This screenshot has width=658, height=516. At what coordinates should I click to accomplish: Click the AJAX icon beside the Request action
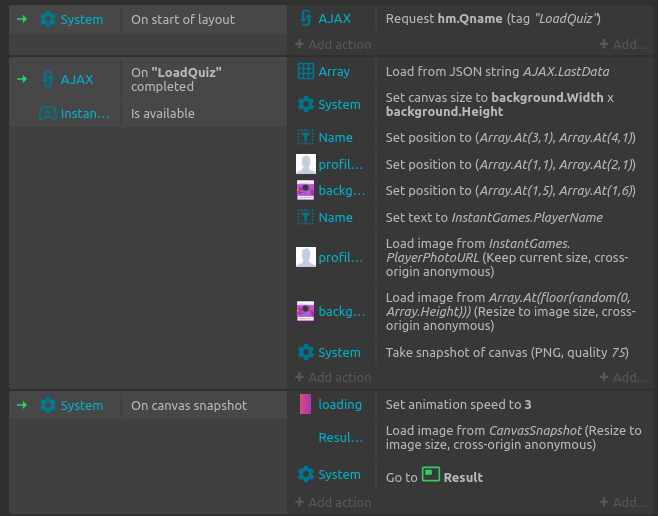306,19
